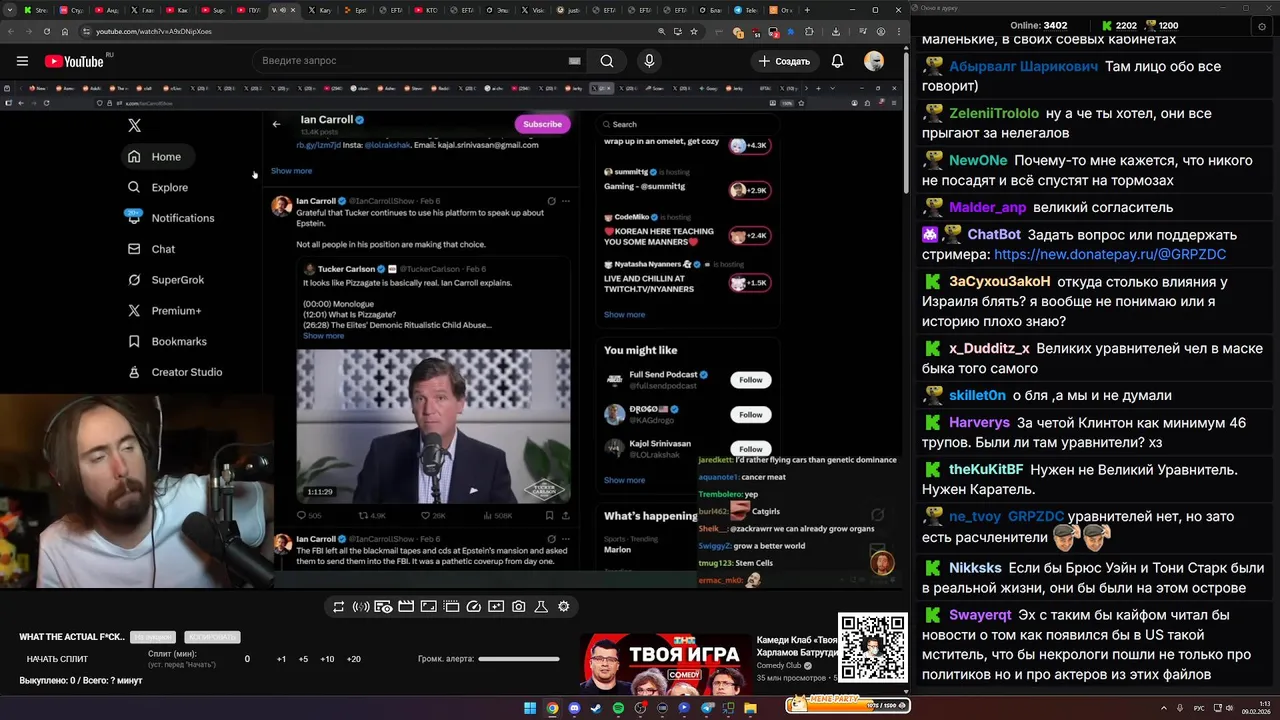Screen dimensions: 1280x720
Task: Click the aspect-ratio frame icon in player toolbar
Action: tap(429, 607)
